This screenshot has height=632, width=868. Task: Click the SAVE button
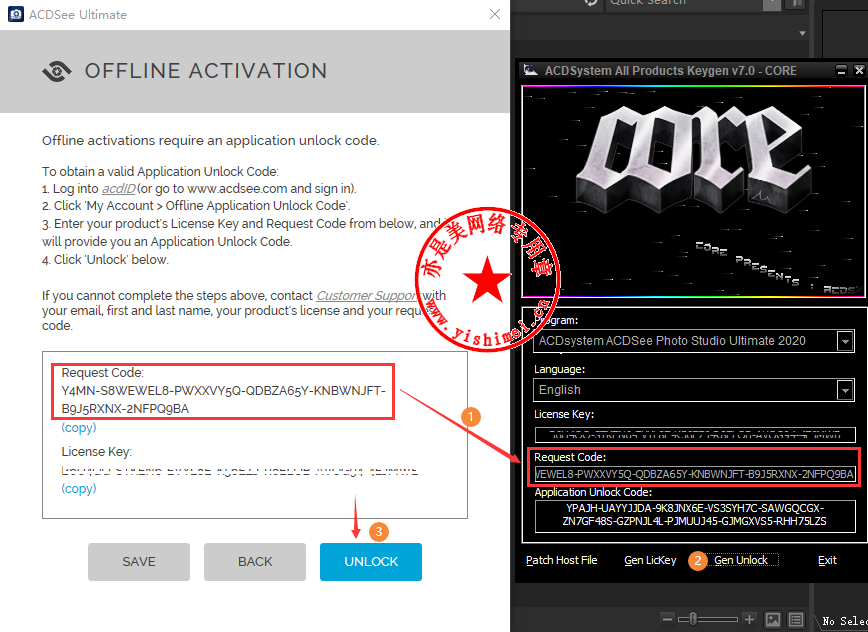138,562
